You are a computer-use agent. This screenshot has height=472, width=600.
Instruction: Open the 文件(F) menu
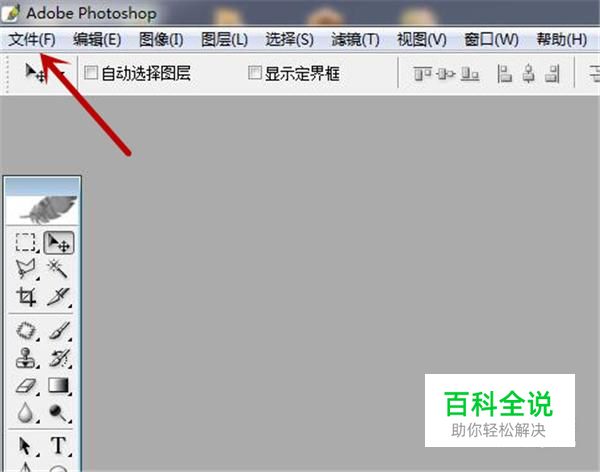point(32,39)
